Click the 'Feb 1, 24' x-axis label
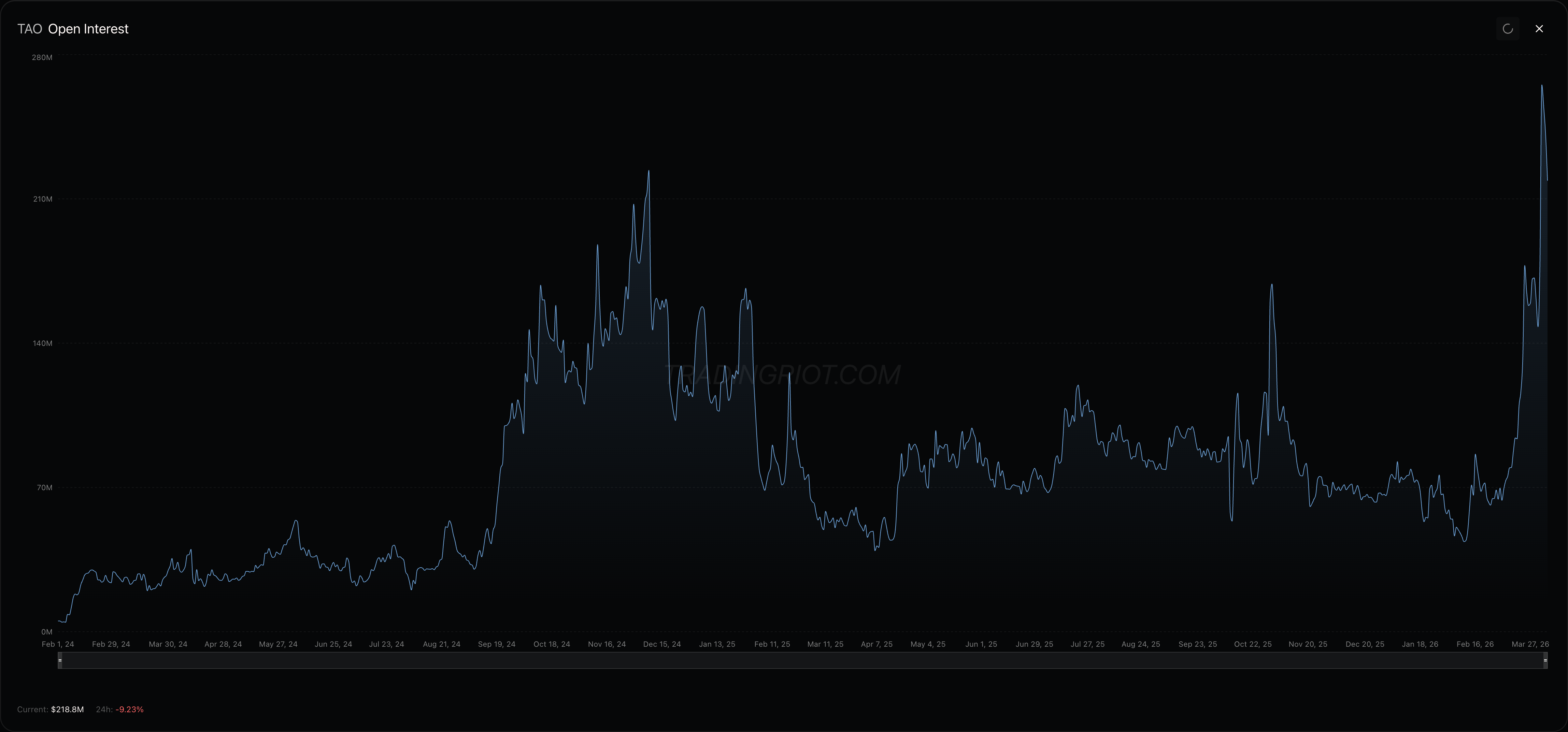This screenshot has width=1568, height=732. [x=58, y=644]
